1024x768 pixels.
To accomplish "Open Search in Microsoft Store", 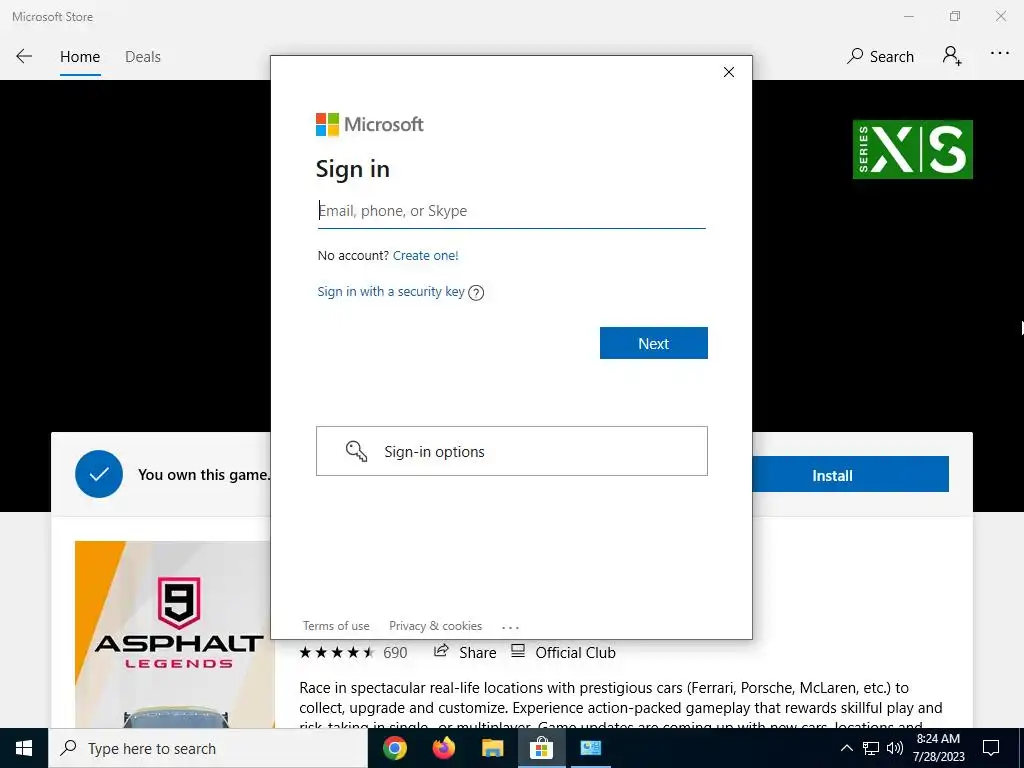I will tap(880, 56).
